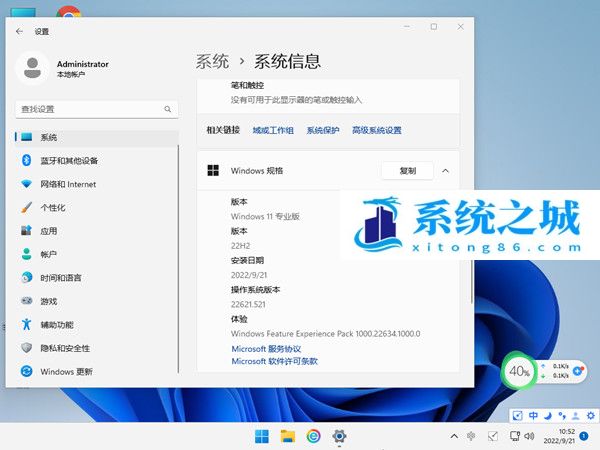
Task: Click the 隐私和安全性 shield icon
Action: click(26, 348)
